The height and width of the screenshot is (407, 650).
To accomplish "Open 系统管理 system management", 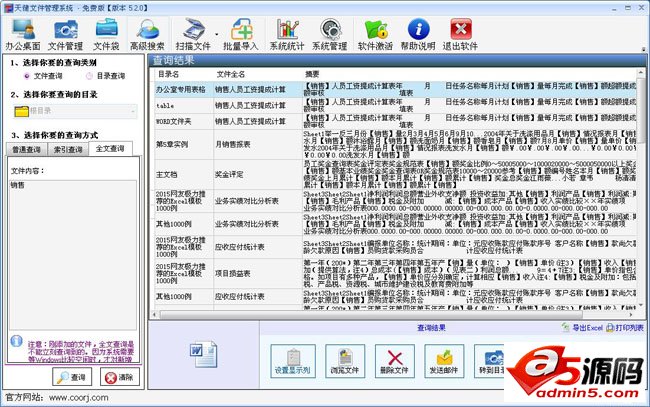I will (x=330, y=35).
